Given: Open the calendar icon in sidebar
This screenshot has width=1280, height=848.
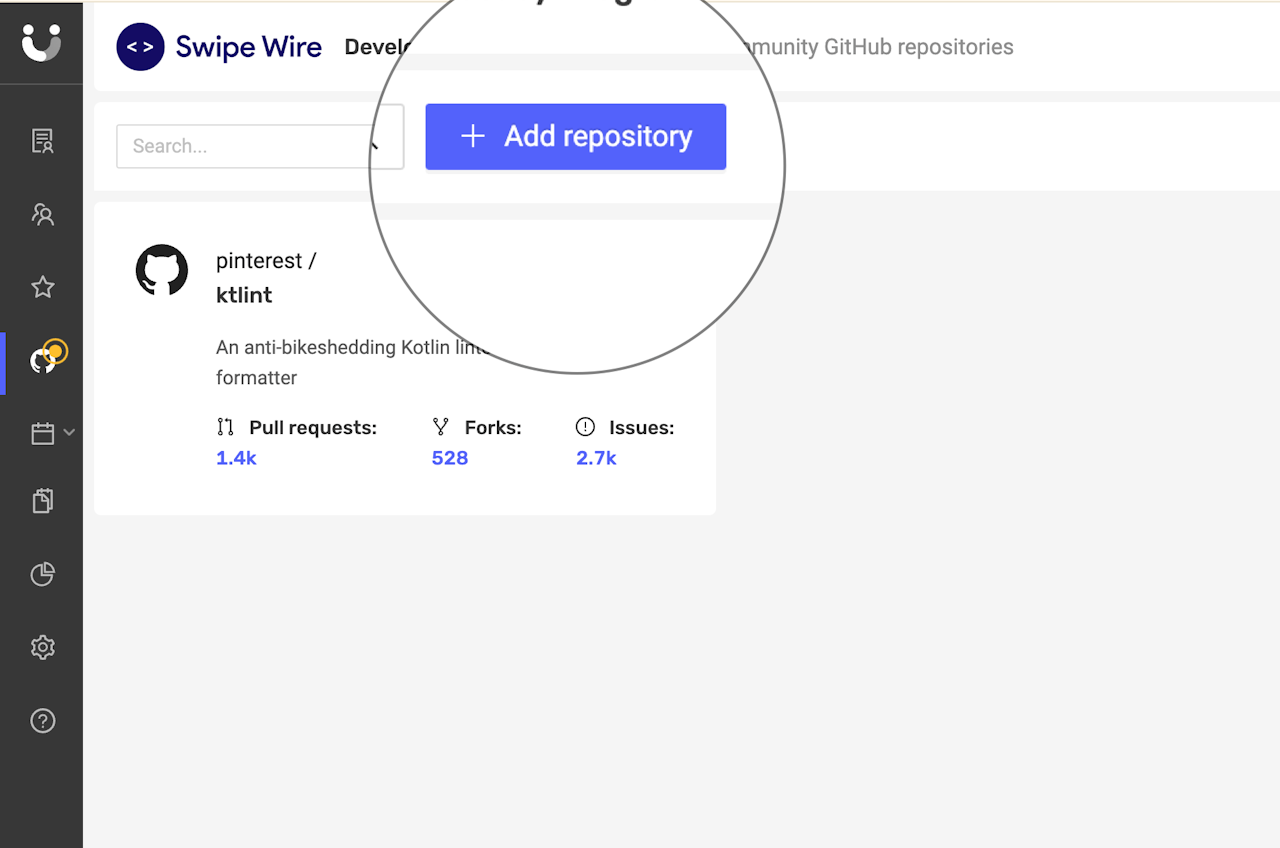Looking at the screenshot, I should 42,433.
